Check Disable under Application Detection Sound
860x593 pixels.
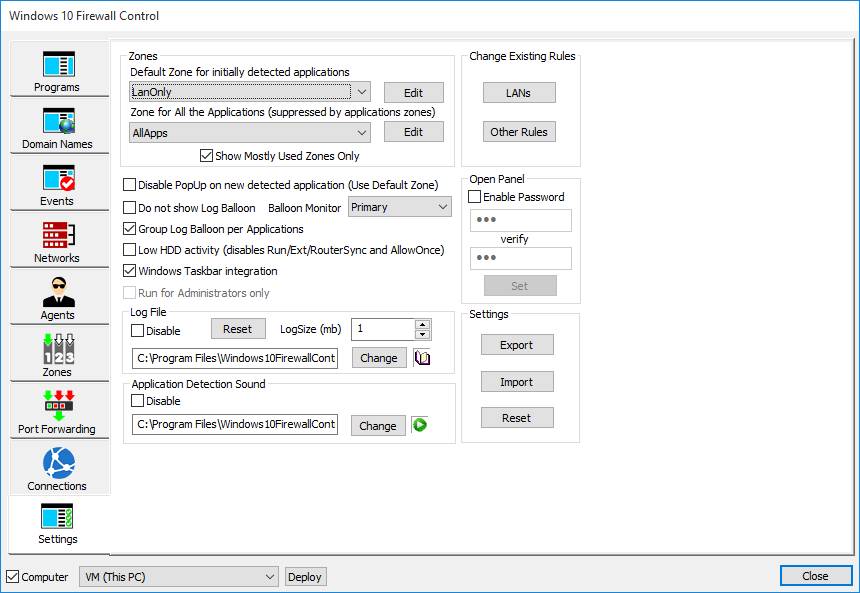tap(138, 401)
